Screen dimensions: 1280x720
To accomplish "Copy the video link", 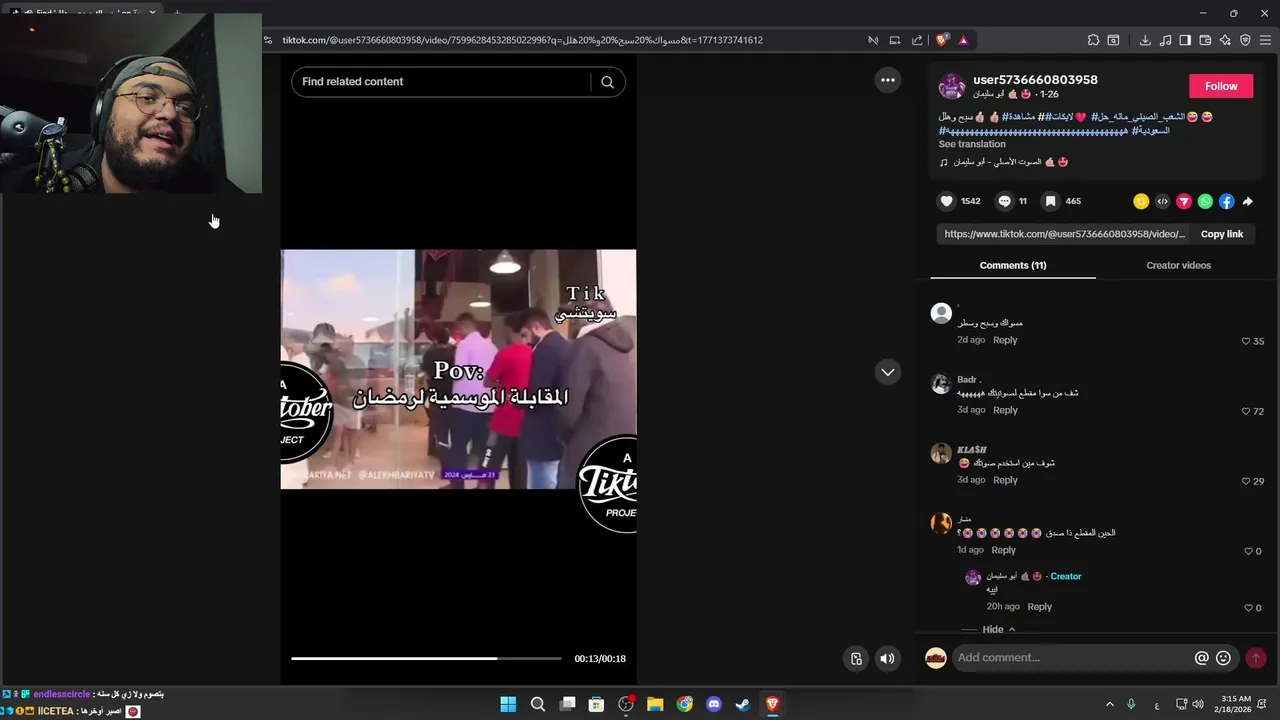I will (1221, 234).
